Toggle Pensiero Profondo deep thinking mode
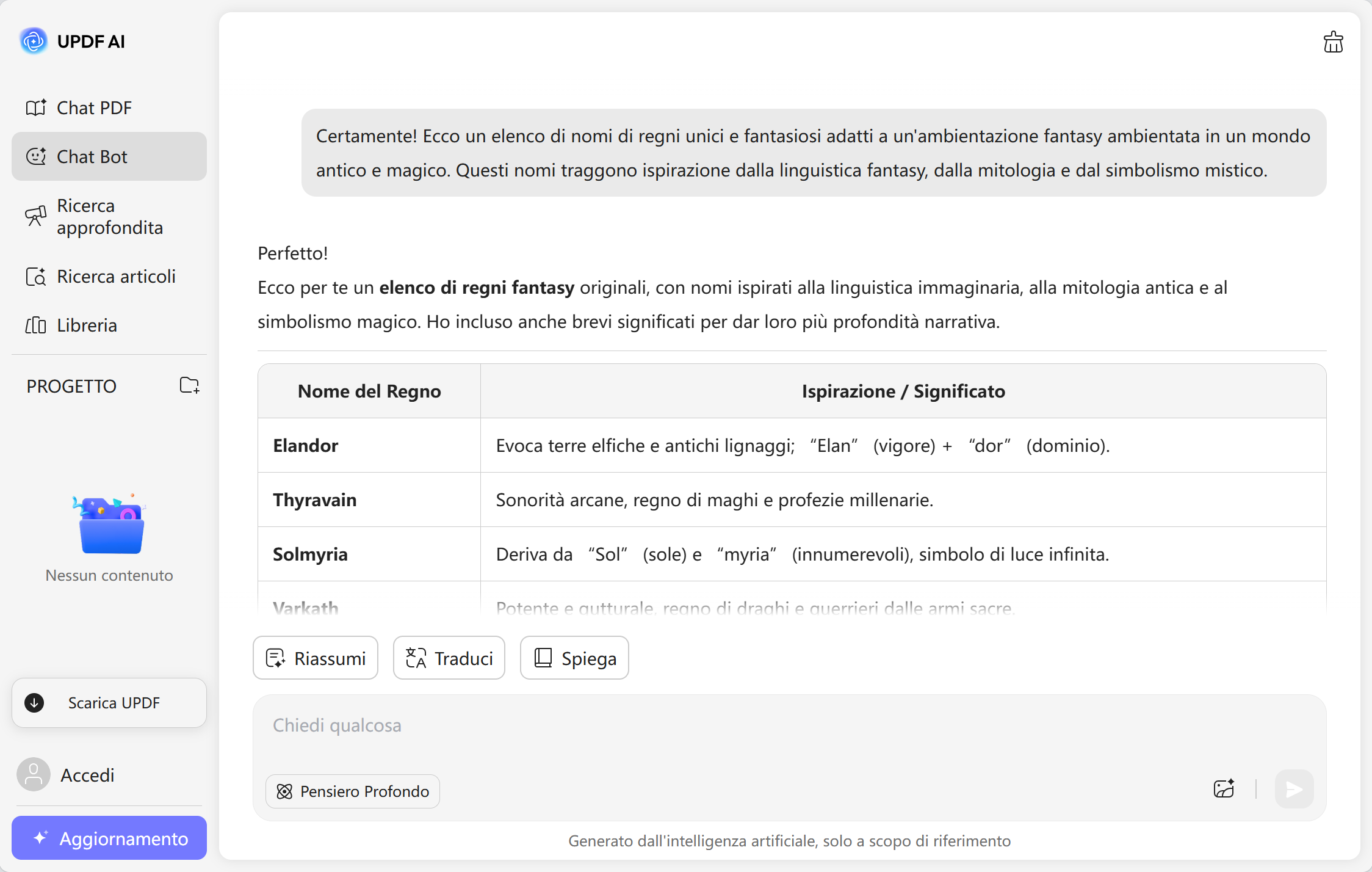1372x872 pixels. (353, 791)
